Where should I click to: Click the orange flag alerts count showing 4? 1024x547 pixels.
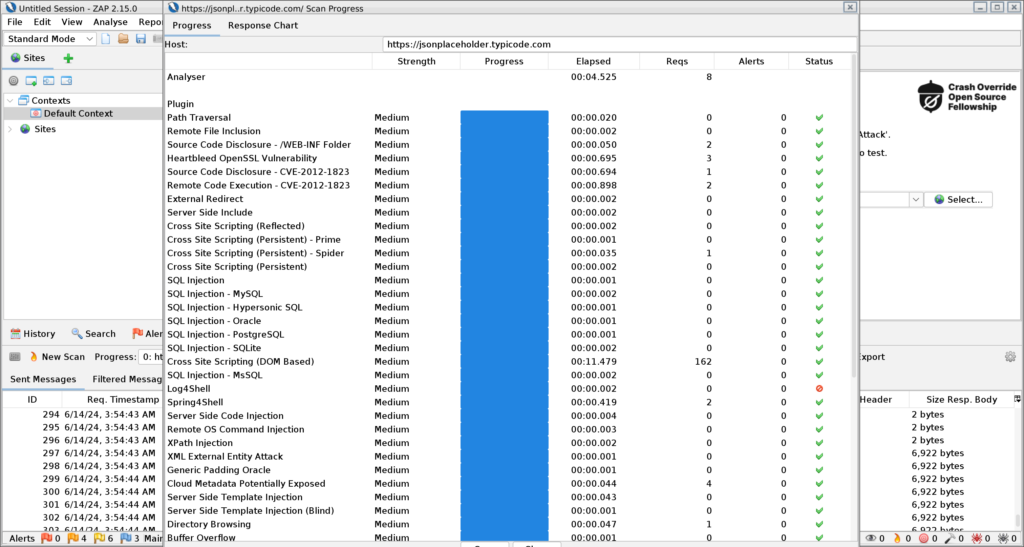point(77,539)
